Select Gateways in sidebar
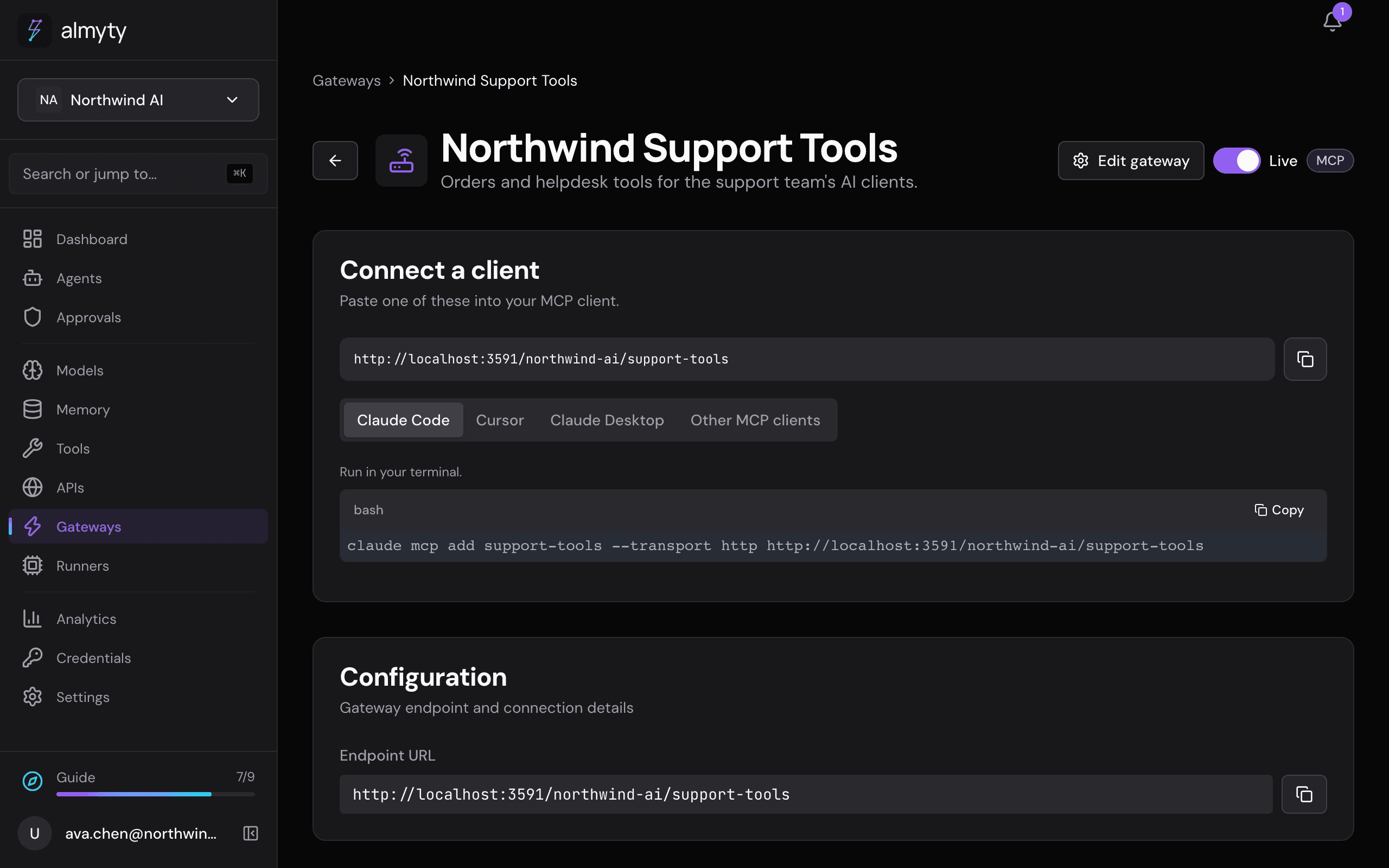This screenshot has width=1389, height=868. pos(138,526)
